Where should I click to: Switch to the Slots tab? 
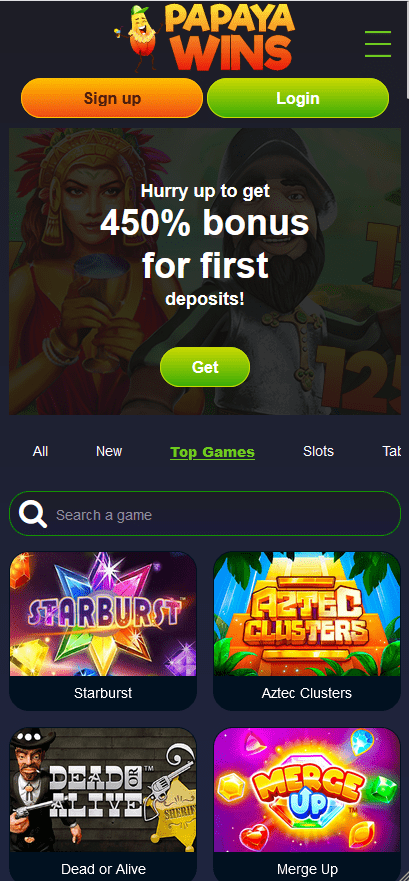point(319,451)
